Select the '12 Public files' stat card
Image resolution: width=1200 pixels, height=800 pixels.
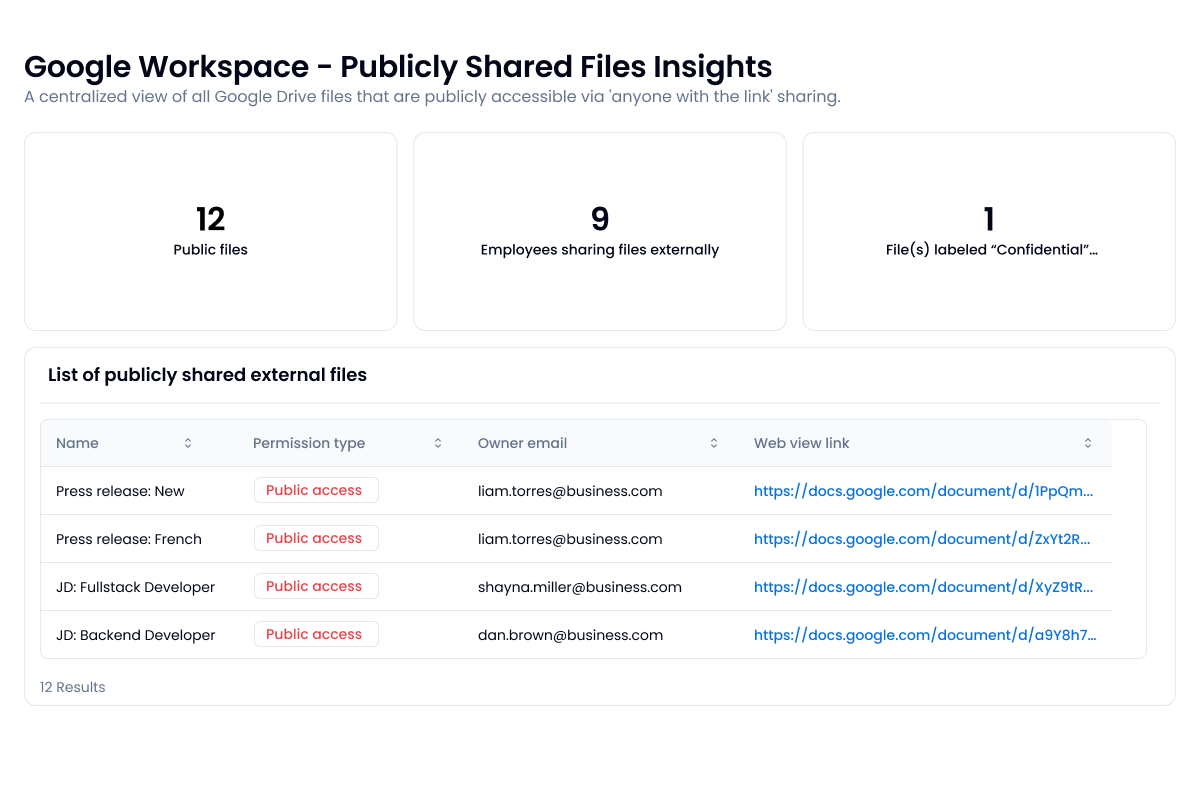210,231
